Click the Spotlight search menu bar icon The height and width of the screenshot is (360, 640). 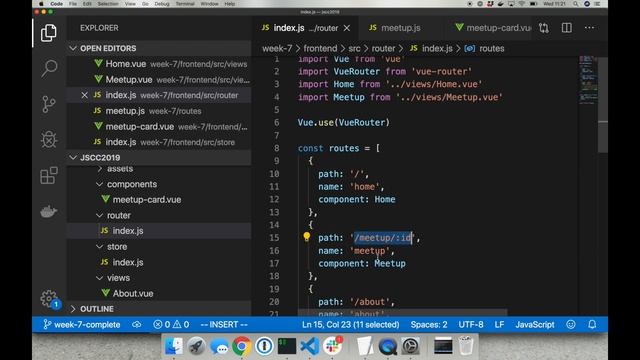coord(576,4)
